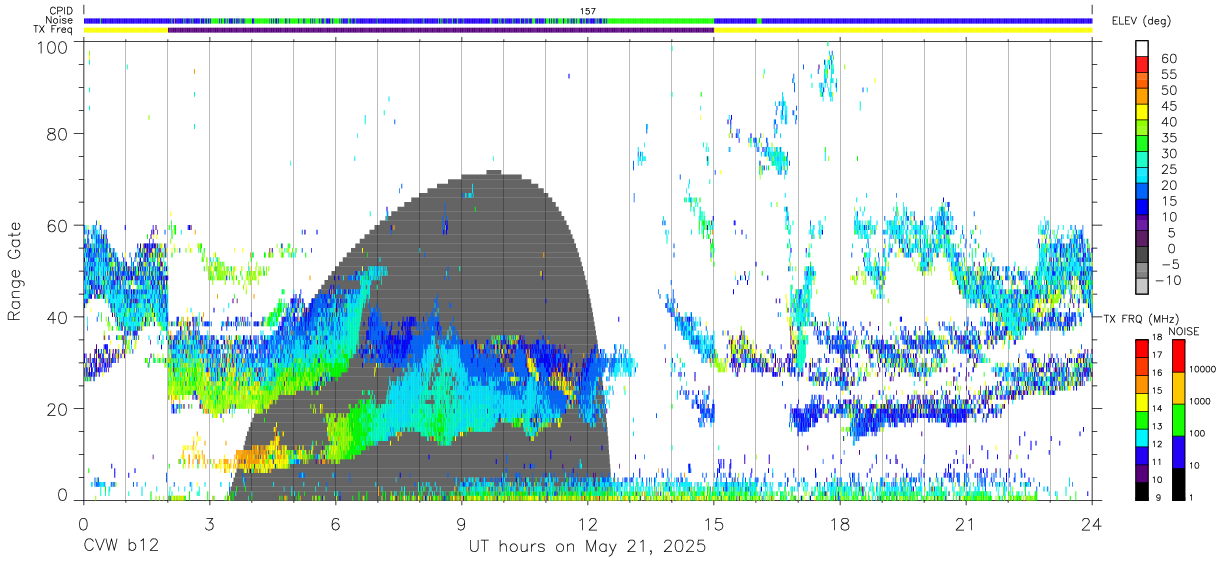
Task: Click the red segment of ELEV colorbar
Action: tap(1142, 65)
